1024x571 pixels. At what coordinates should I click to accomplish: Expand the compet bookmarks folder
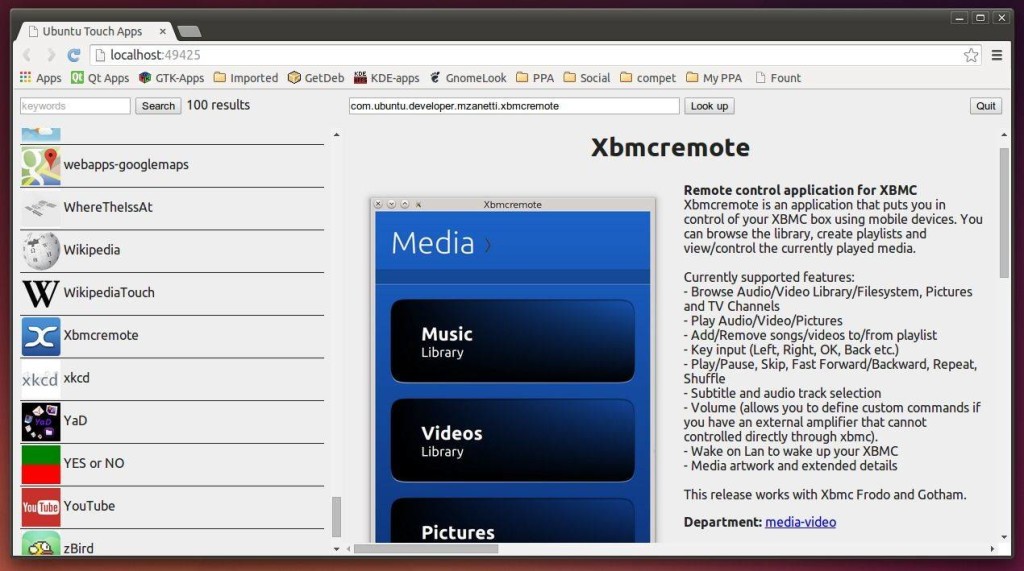pos(648,78)
